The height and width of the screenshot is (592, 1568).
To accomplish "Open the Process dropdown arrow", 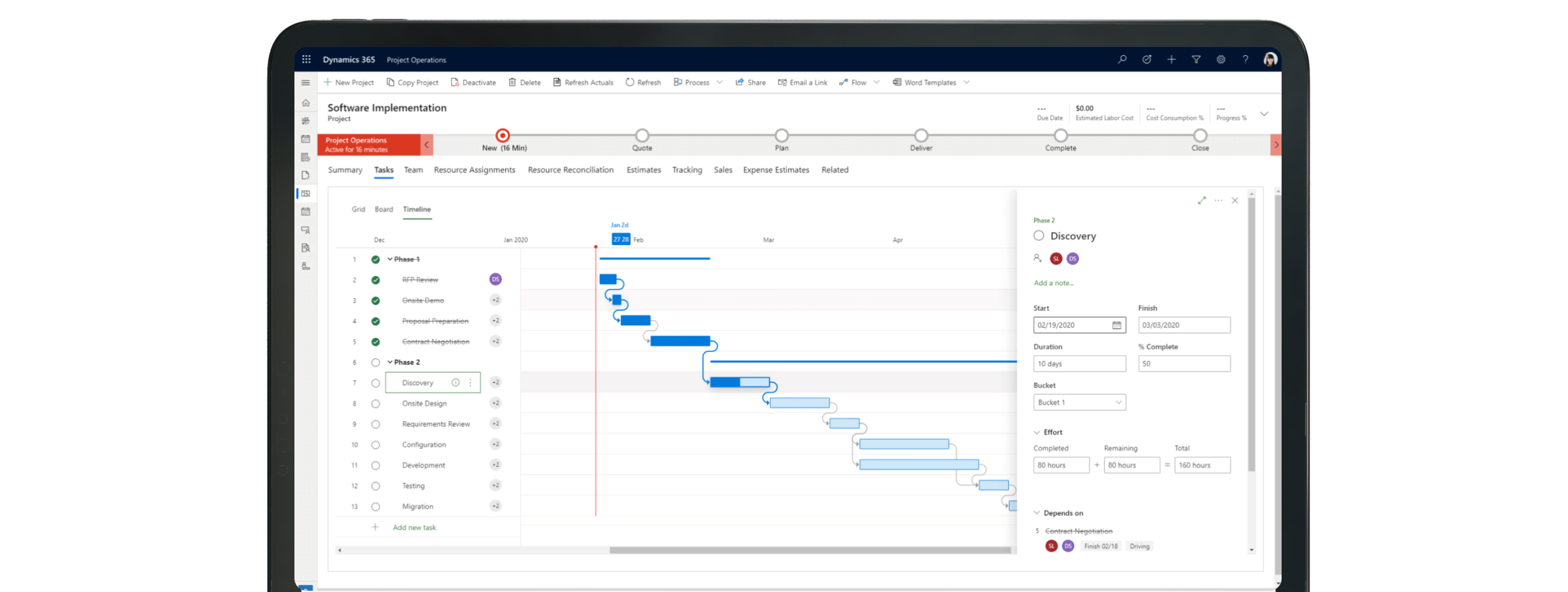I will tap(719, 82).
